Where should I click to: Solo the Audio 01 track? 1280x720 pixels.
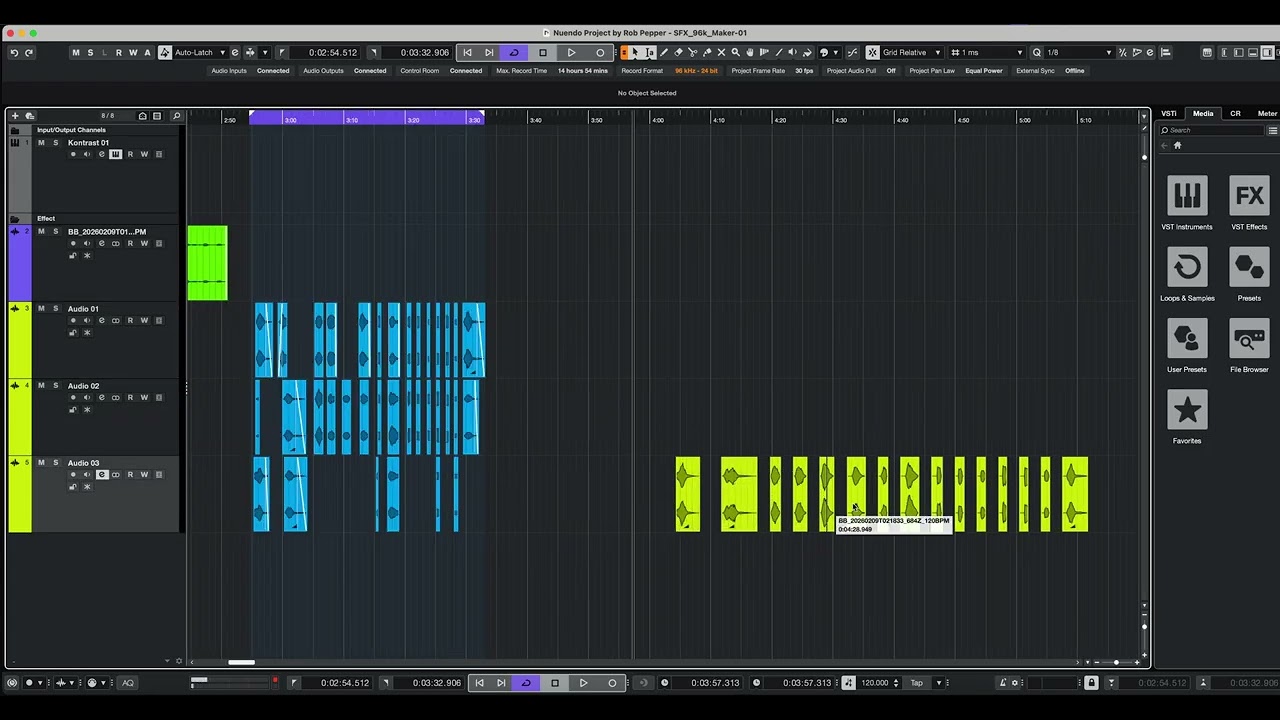55,309
